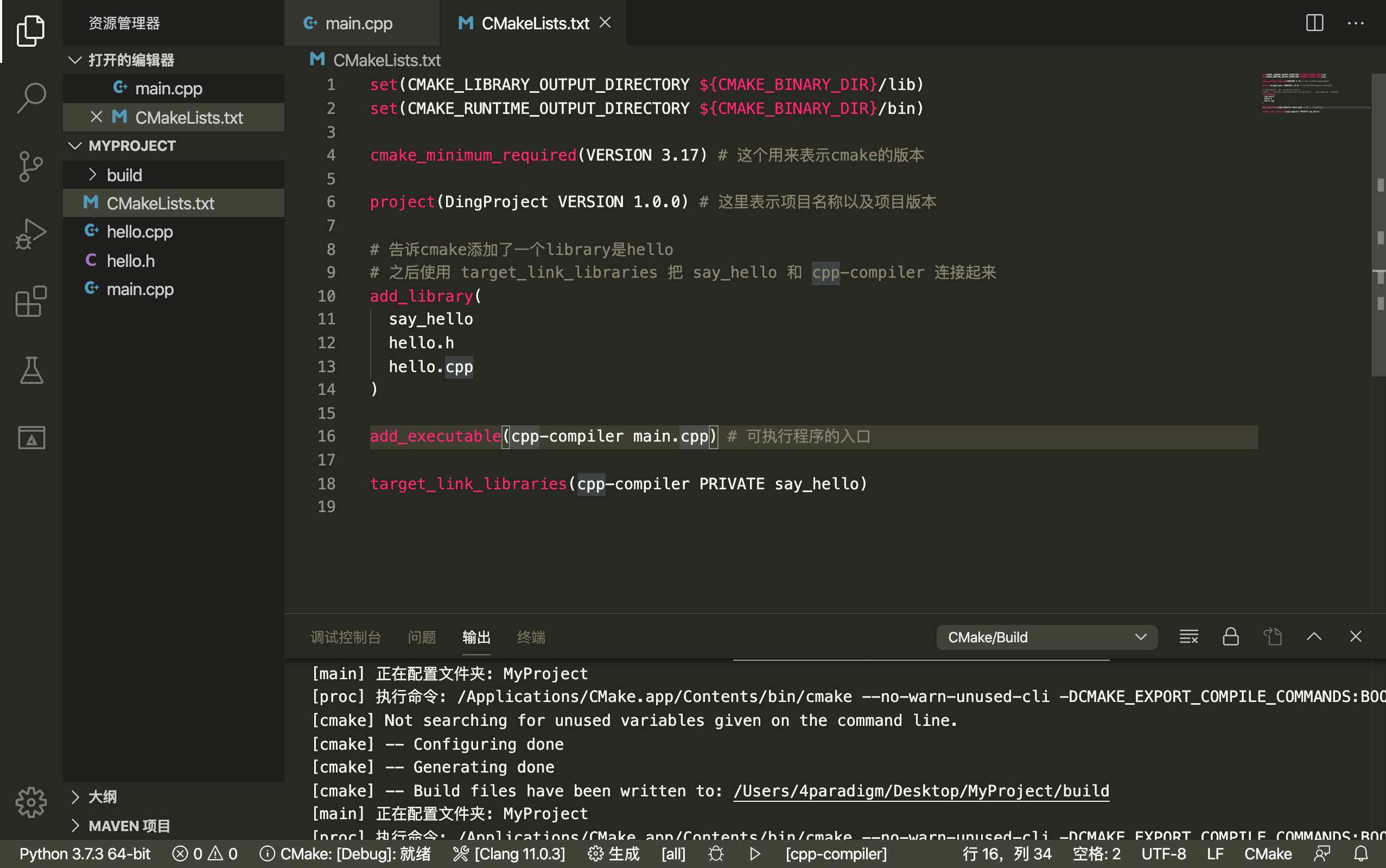
Task: Switch to the 调试控制台 panel tab
Action: click(346, 637)
